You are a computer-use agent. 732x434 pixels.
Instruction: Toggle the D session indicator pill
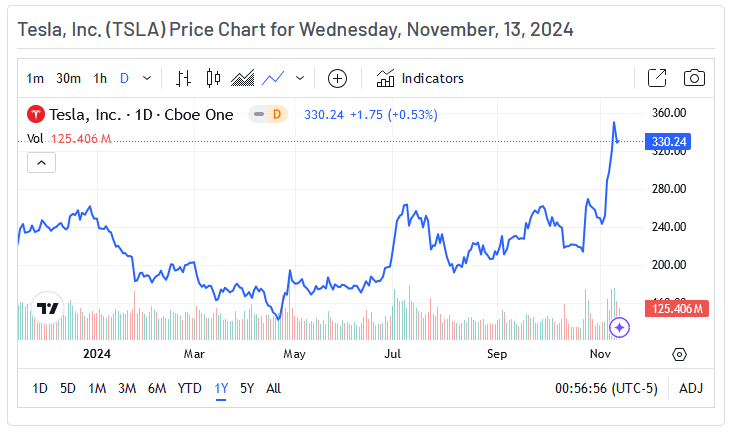click(x=268, y=114)
